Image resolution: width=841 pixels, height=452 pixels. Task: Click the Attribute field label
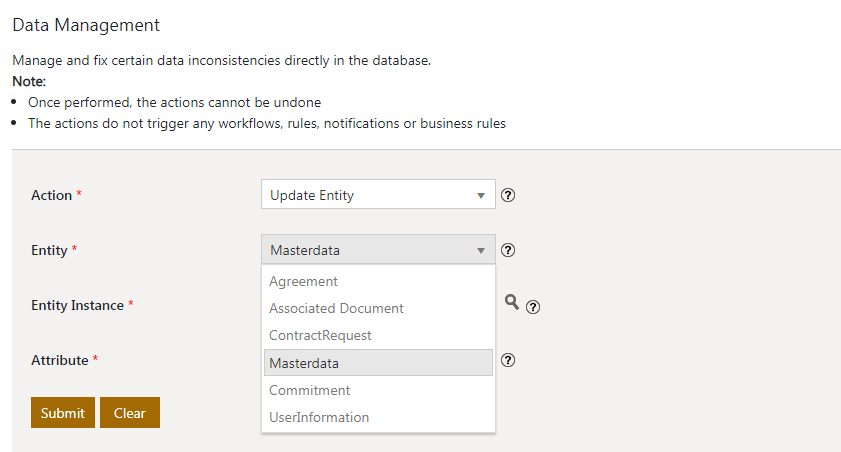coord(60,359)
